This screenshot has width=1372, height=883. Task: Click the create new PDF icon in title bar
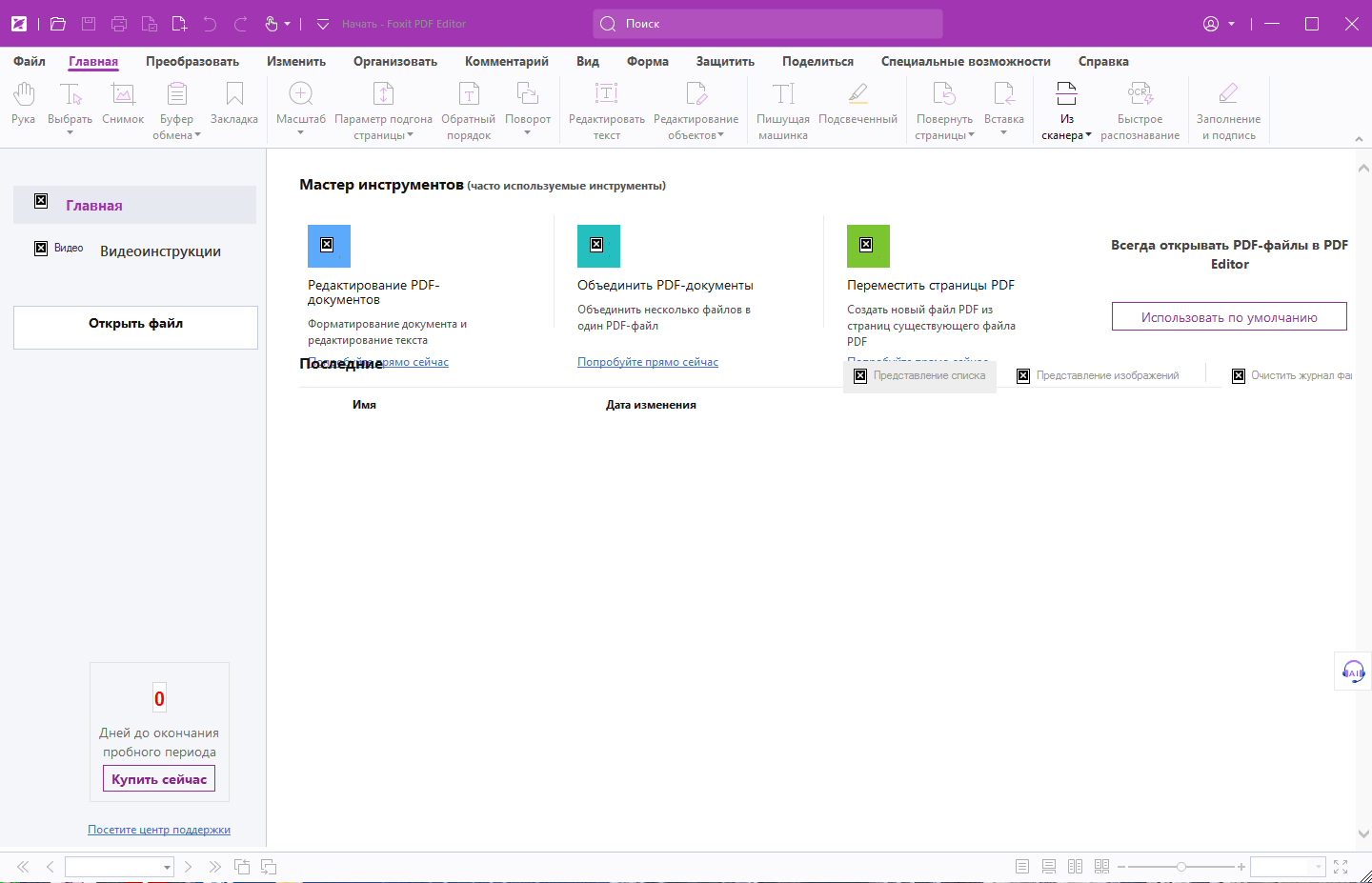point(179,24)
